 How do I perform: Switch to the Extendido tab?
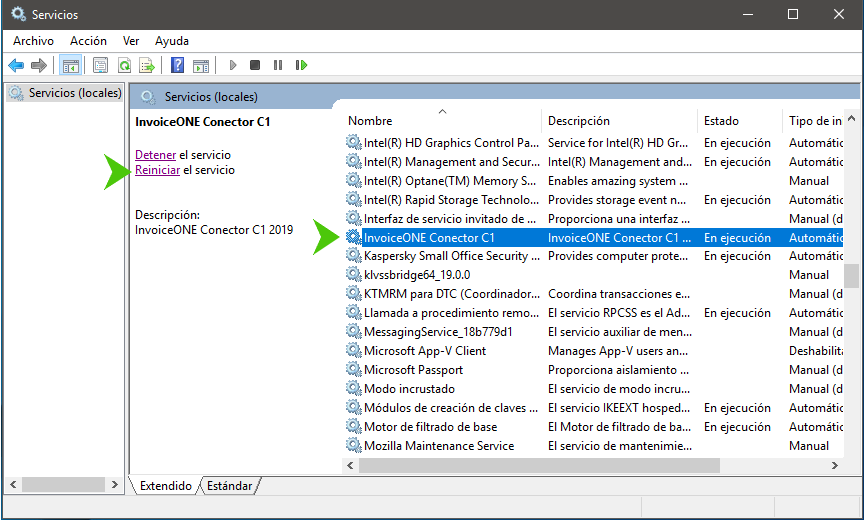click(x=165, y=485)
